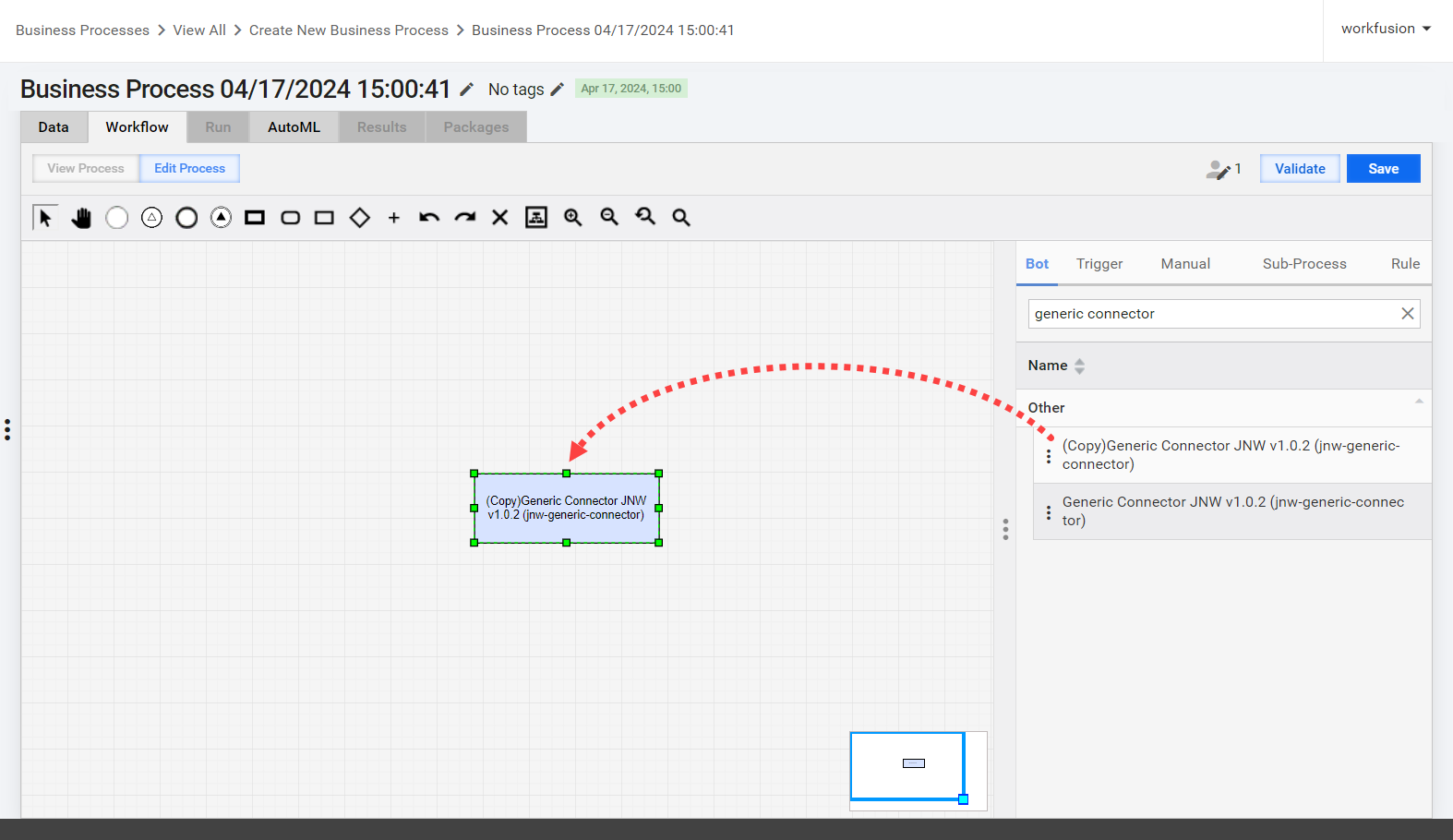Click the Validate button
This screenshot has height=840, width=1453.
1300,169
